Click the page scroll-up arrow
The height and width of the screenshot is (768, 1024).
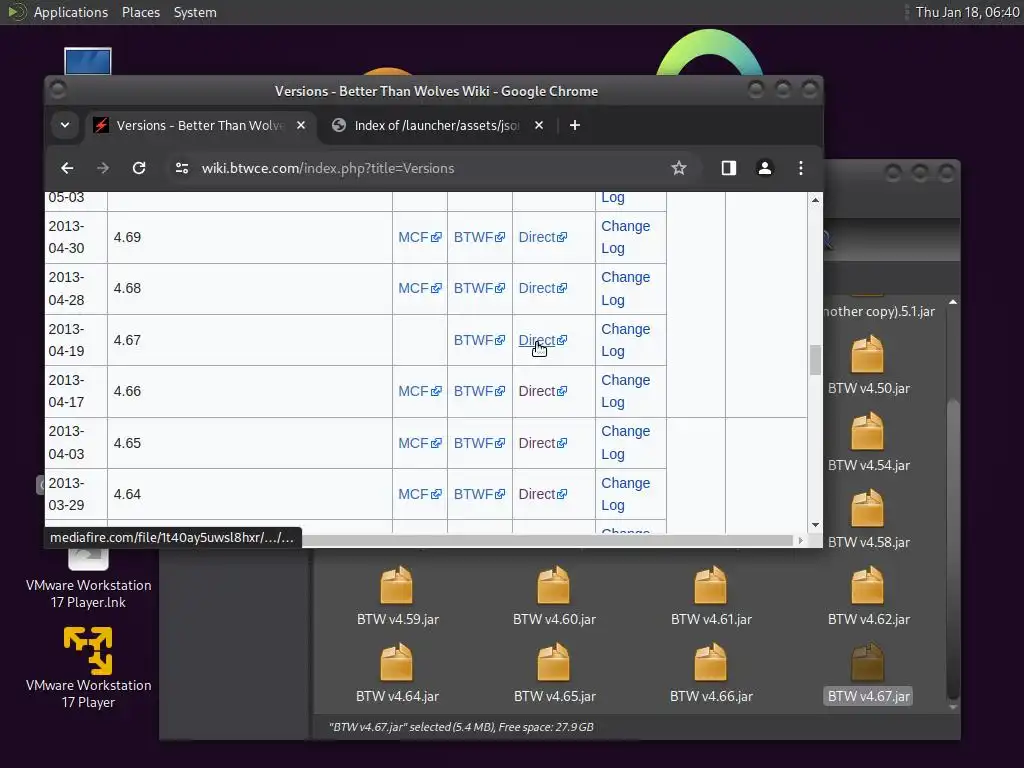tap(815, 200)
